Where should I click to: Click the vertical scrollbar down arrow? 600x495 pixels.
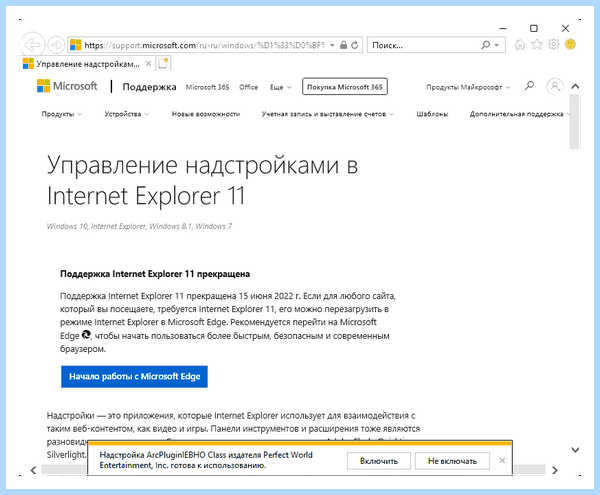(575, 450)
